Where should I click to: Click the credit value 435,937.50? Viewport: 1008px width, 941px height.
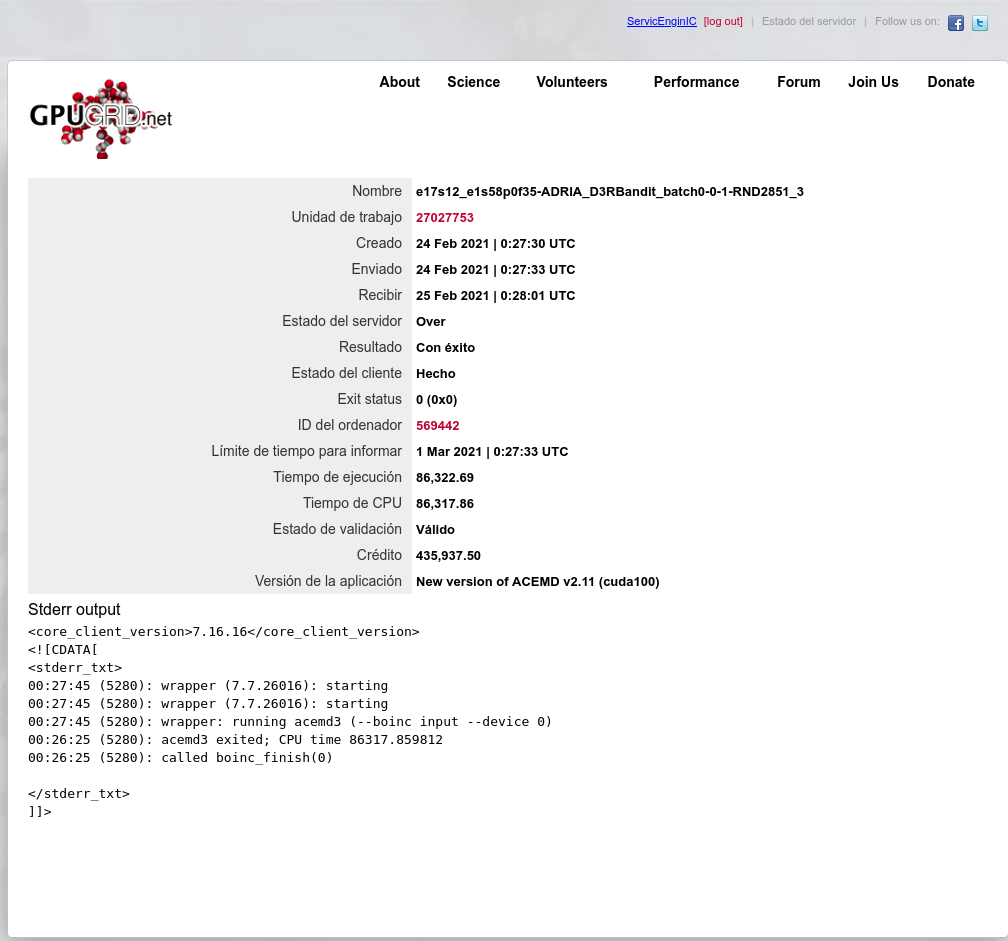[x=448, y=555]
